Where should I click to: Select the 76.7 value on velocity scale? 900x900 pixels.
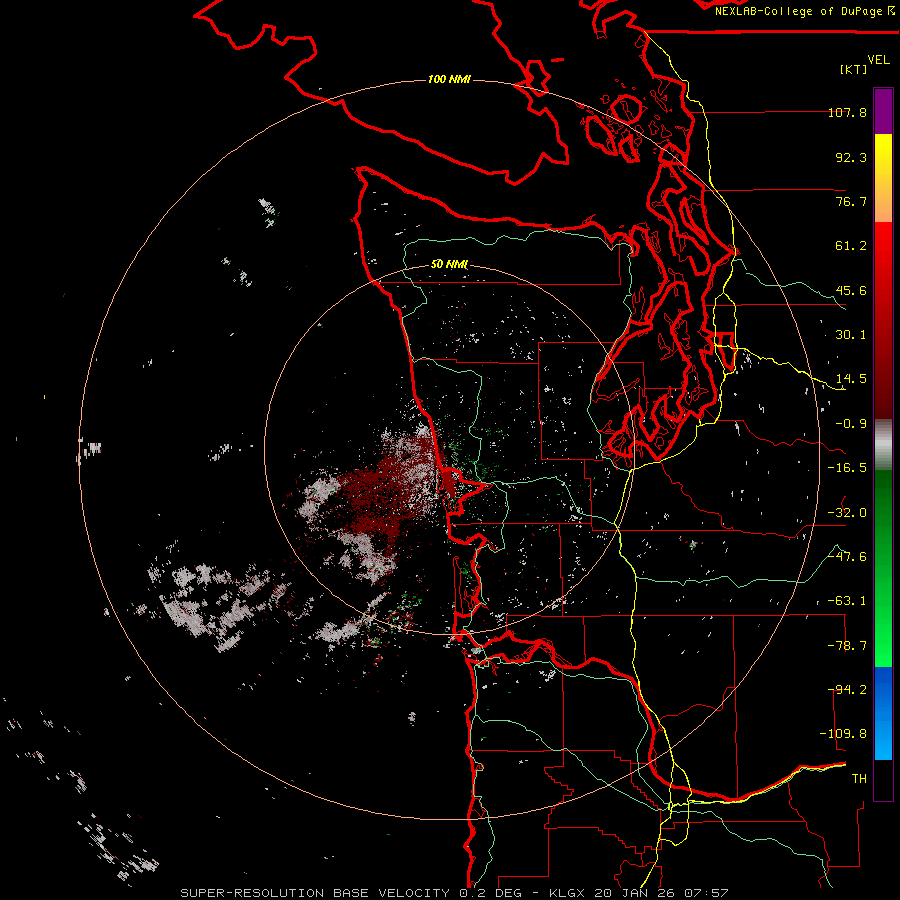851,201
